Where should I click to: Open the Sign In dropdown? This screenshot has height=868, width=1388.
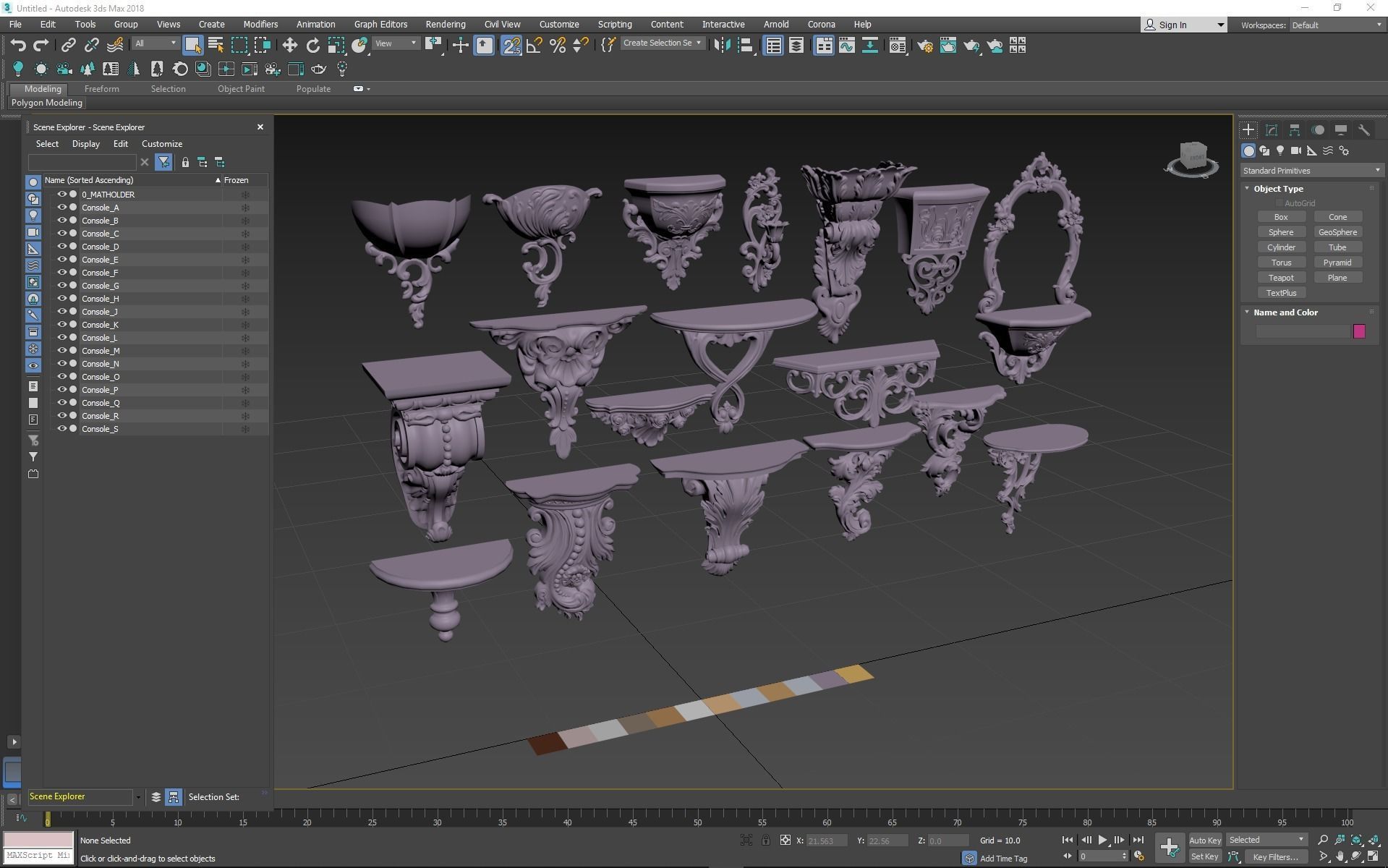(x=1184, y=25)
